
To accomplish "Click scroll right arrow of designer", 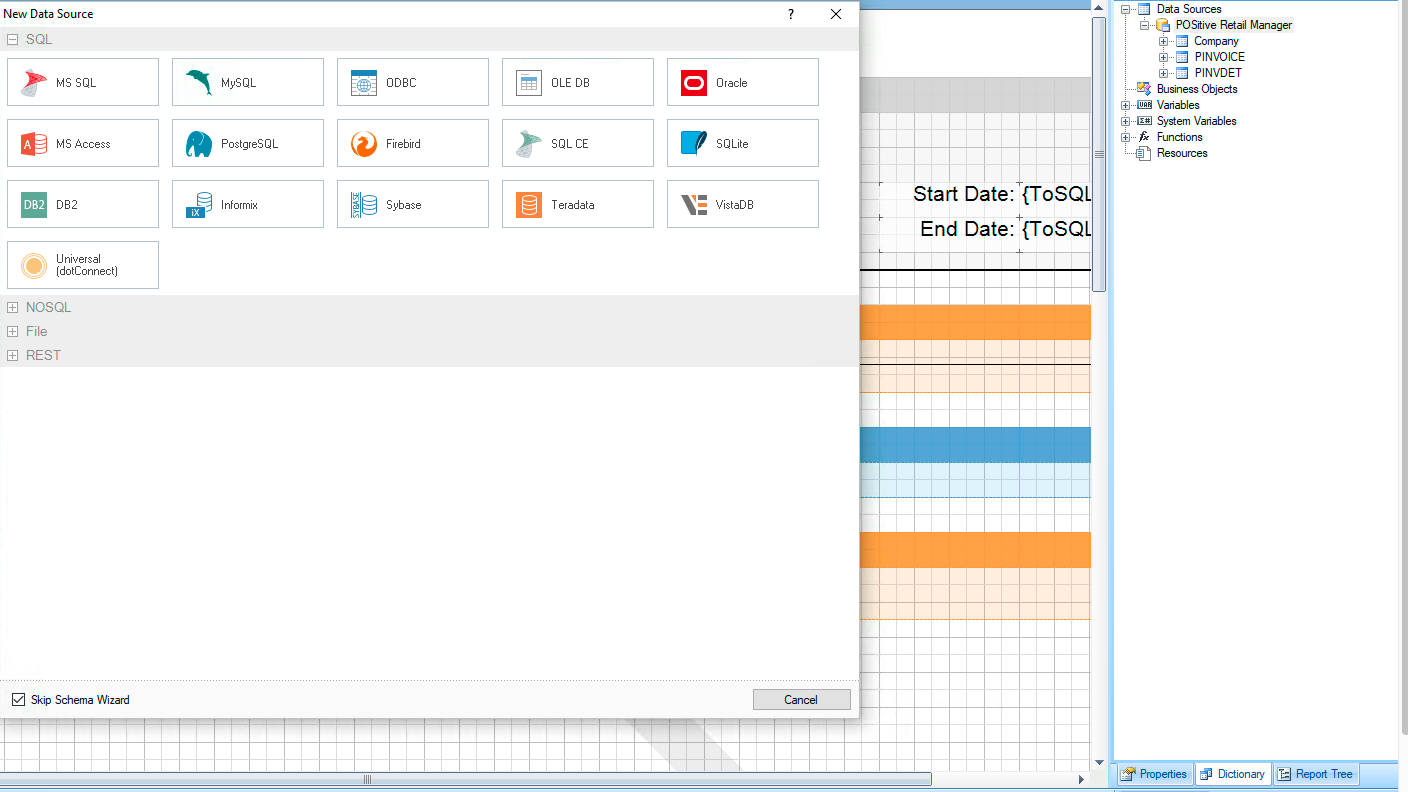I will pos(1081,779).
